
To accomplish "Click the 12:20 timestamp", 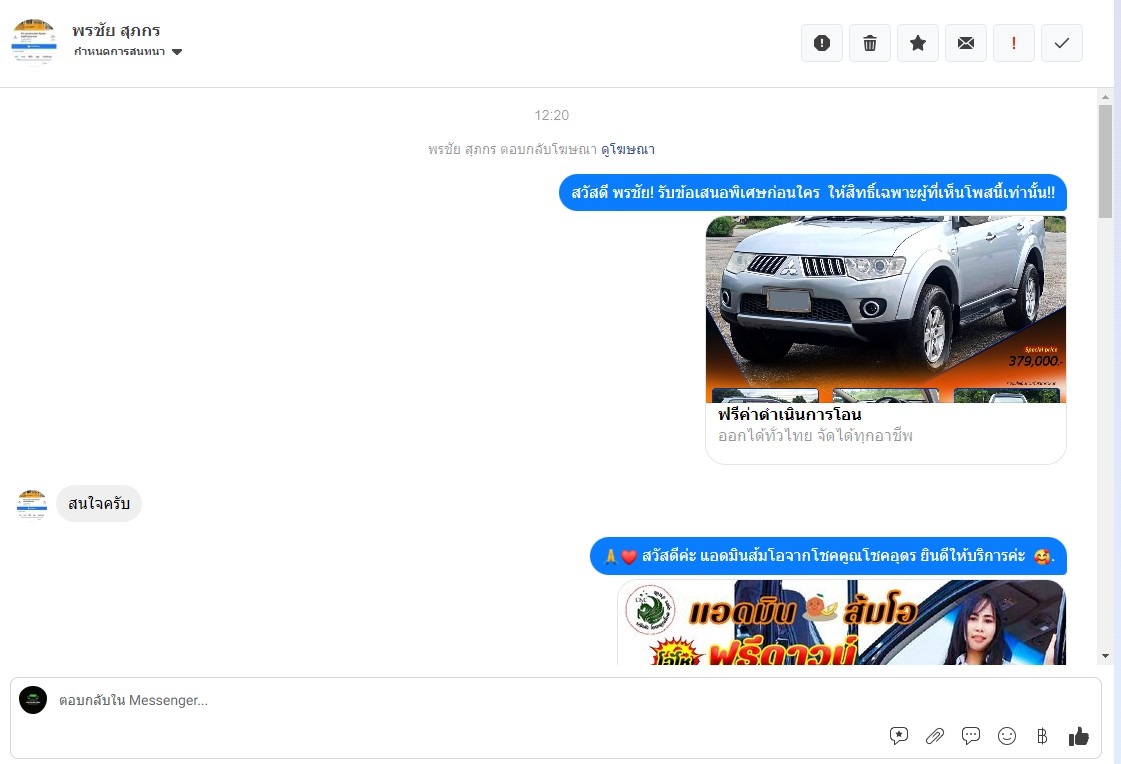I will pyautogui.click(x=552, y=115).
